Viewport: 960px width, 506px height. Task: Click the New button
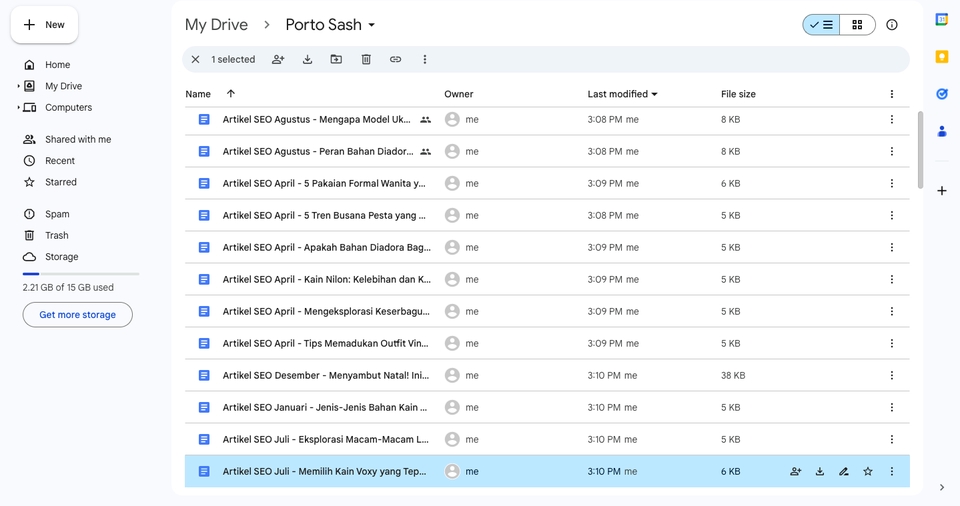[x=45, y=25]
